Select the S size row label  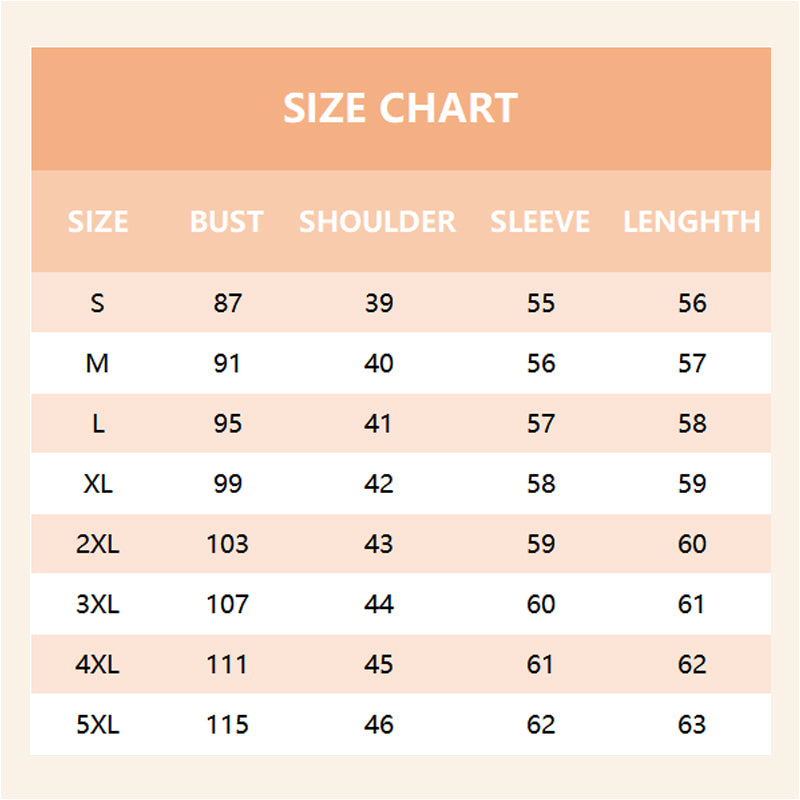(97, 303)
